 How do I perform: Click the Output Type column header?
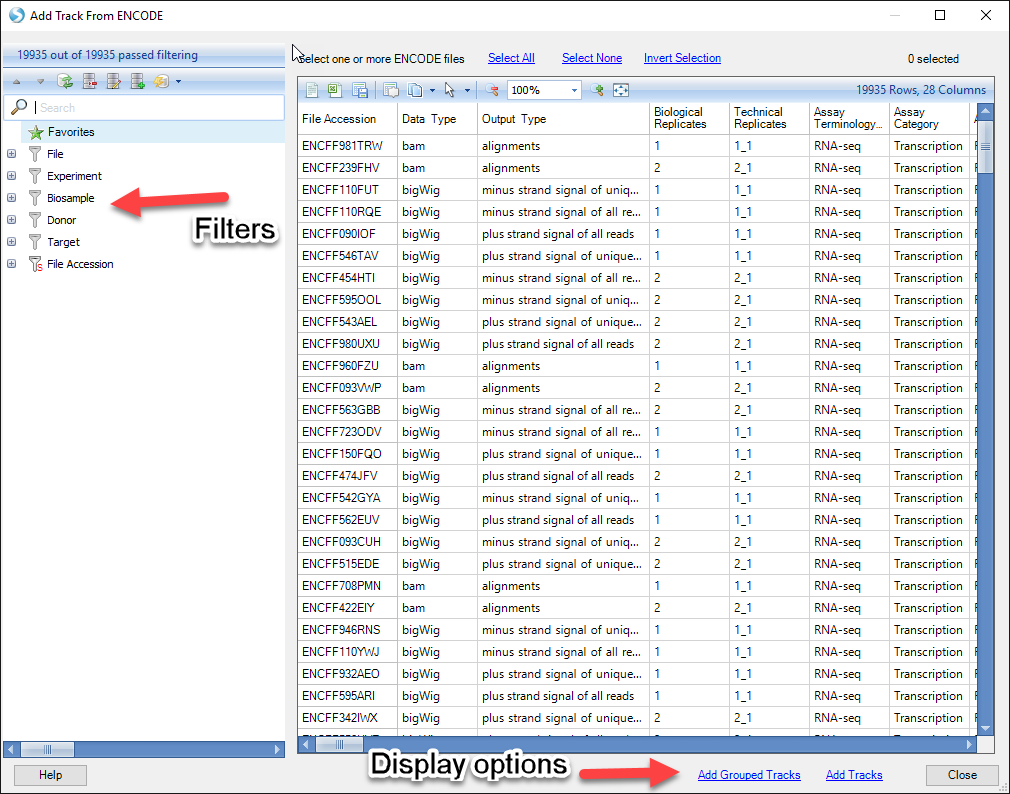pos(563,118)
